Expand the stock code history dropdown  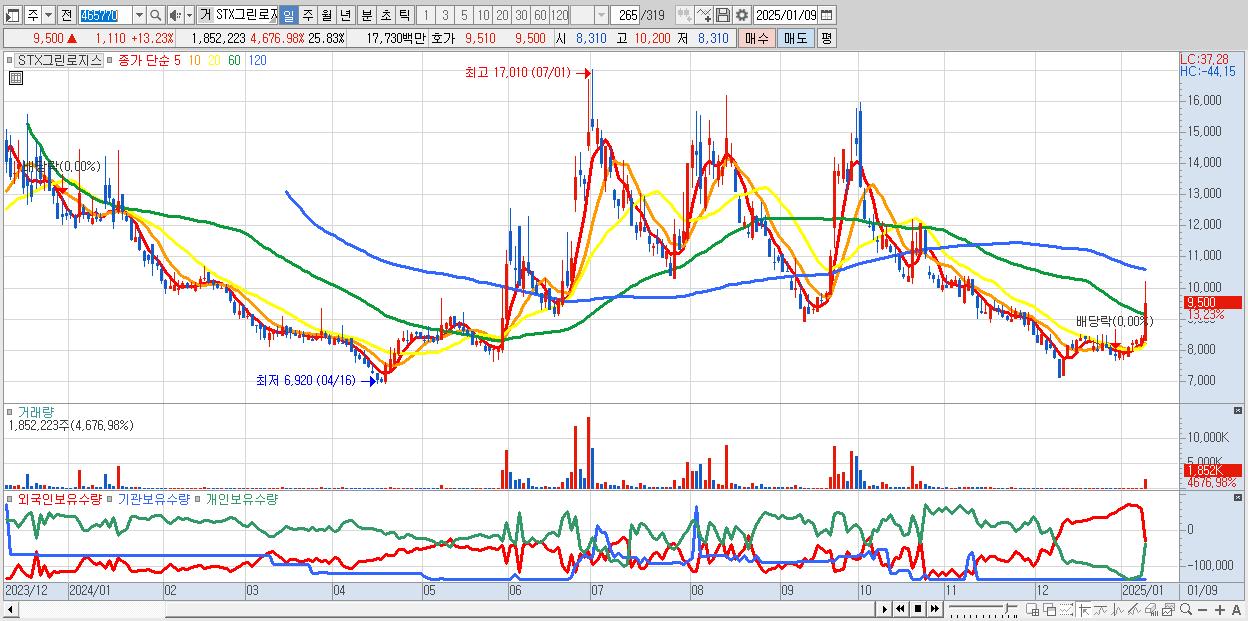coord(139,15)
